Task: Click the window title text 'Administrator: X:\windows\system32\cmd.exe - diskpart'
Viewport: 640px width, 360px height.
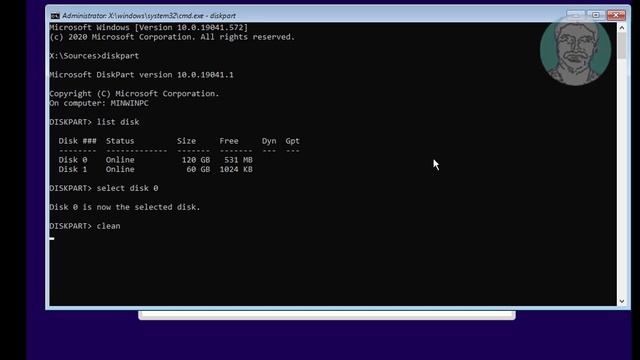Action: tap(149, 16)
